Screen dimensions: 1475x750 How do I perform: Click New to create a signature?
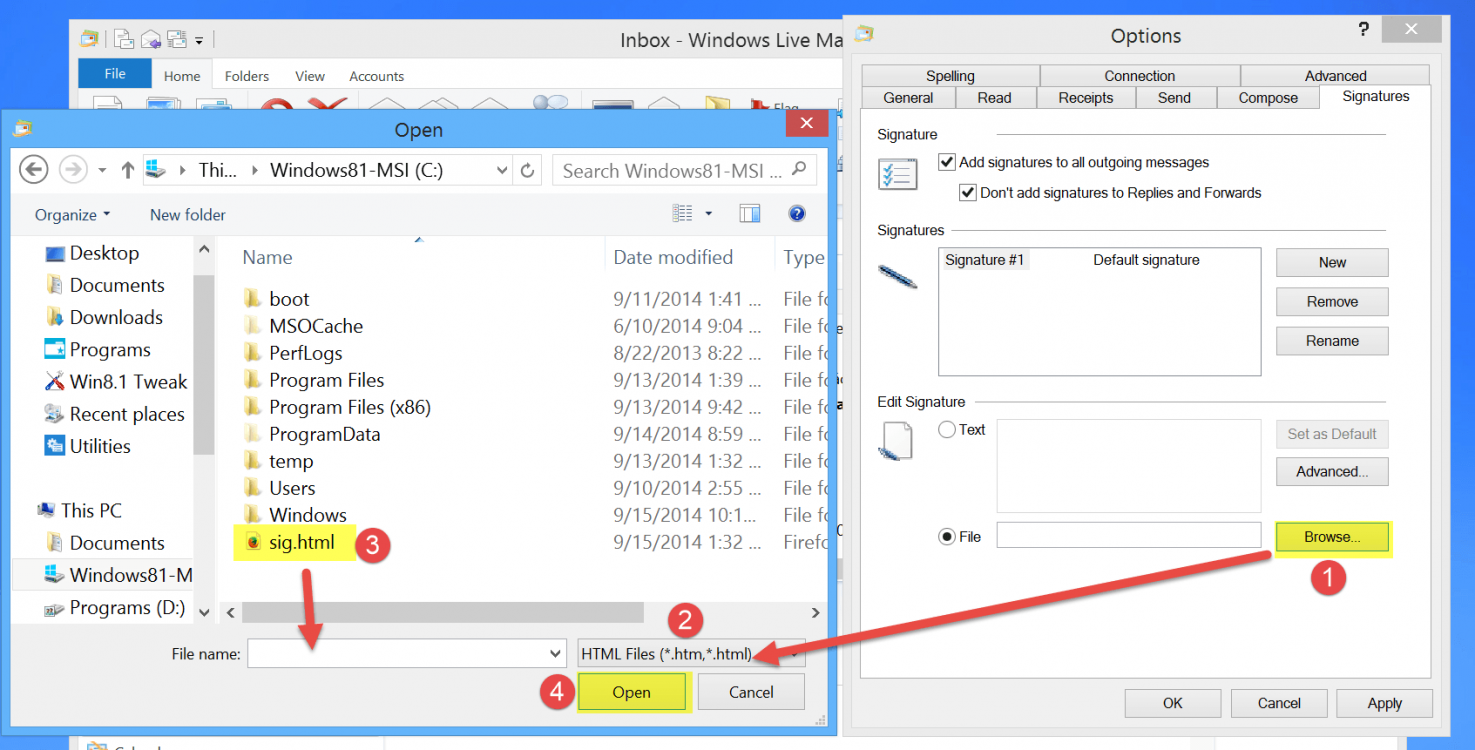click(x=1332, y=262)
